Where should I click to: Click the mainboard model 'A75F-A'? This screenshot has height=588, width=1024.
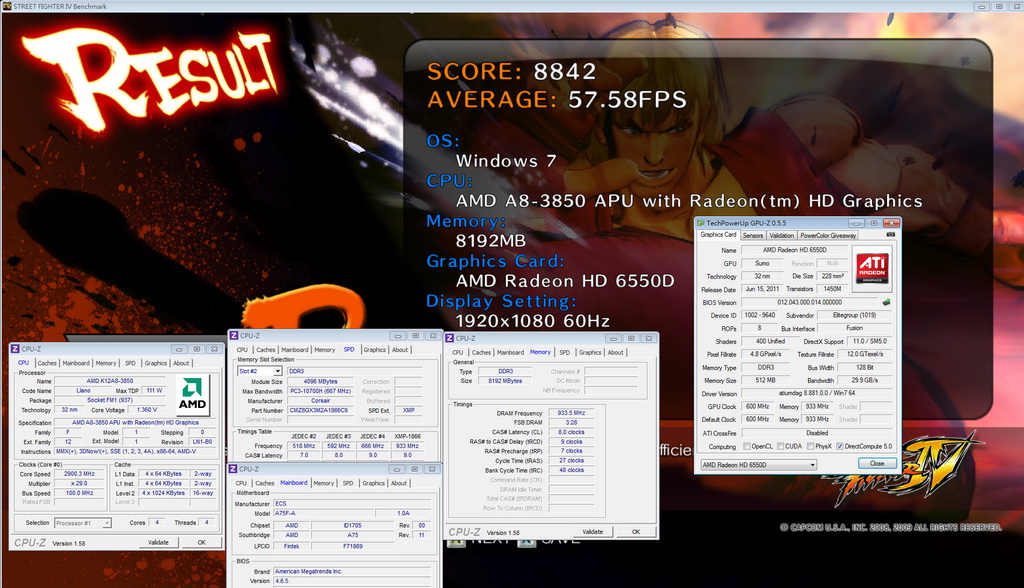pos(324,514)
